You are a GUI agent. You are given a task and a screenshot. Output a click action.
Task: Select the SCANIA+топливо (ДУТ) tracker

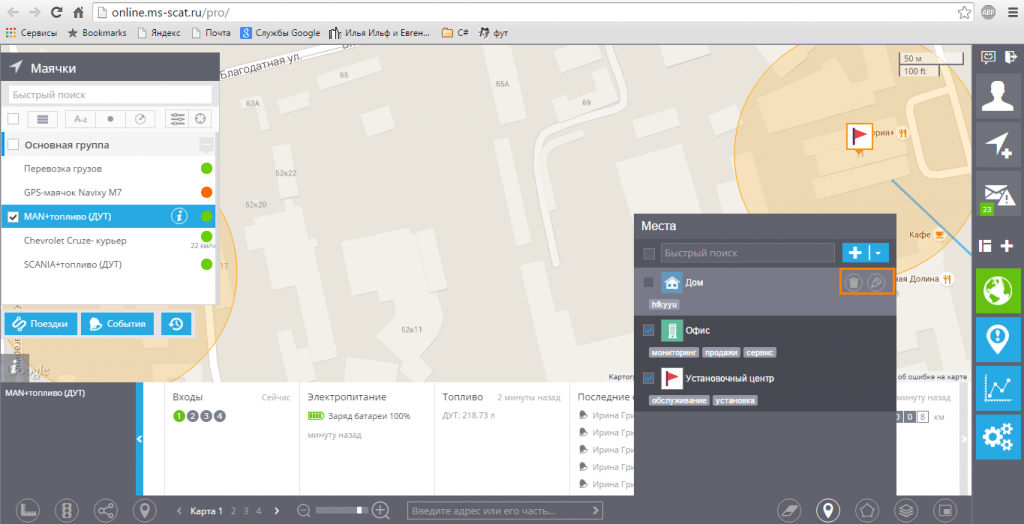click(108, 265)
